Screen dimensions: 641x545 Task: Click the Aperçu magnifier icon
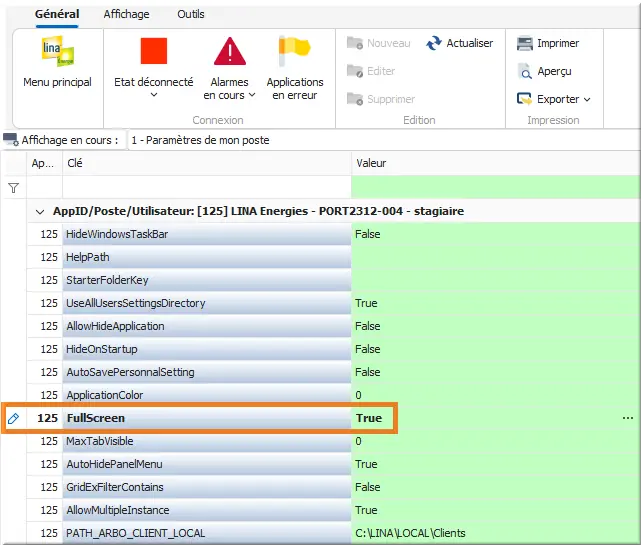(525, 71)
